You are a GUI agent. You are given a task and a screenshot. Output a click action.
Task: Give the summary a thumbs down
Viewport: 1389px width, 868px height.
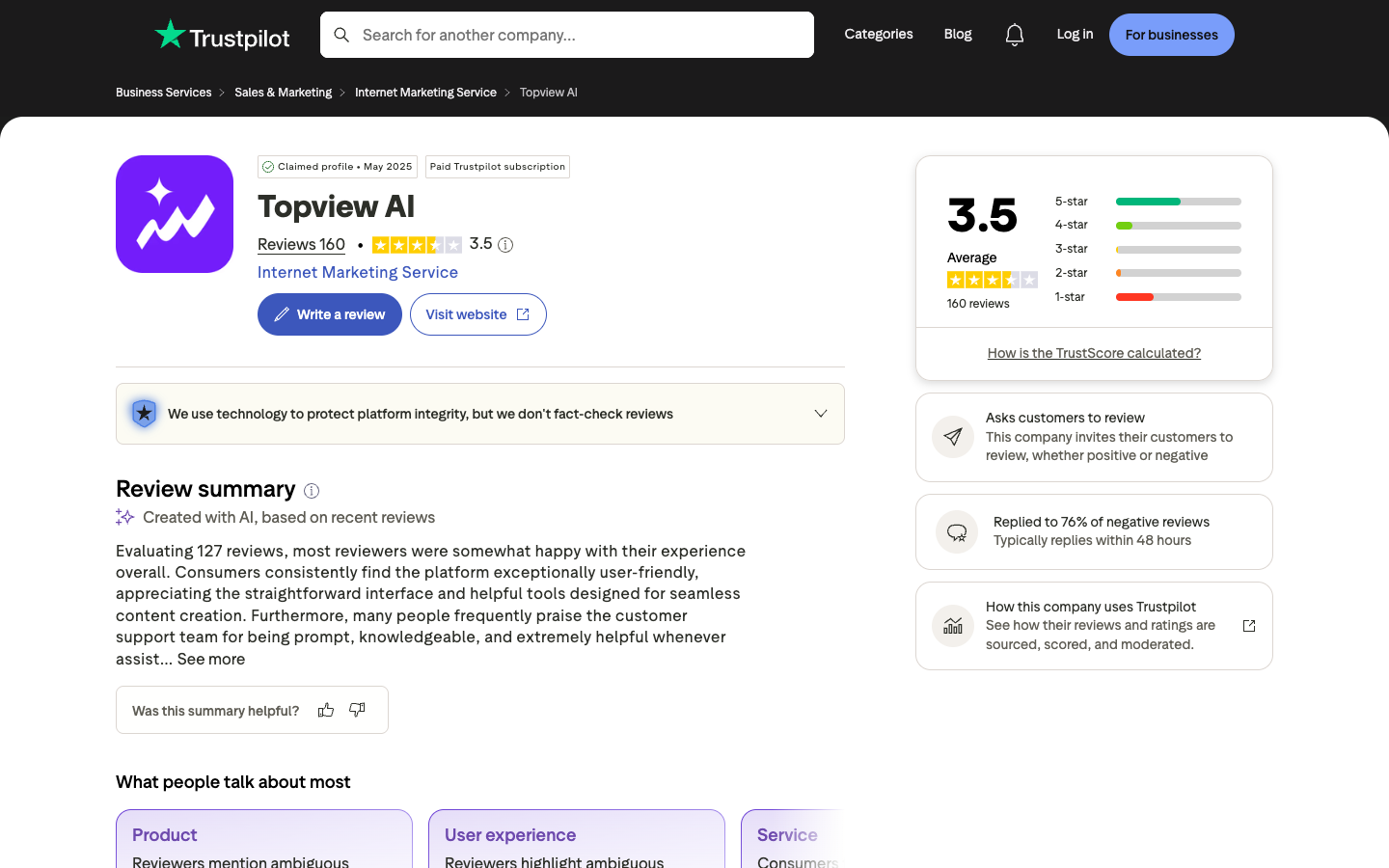pyautogui.click(x=357, y=710)
